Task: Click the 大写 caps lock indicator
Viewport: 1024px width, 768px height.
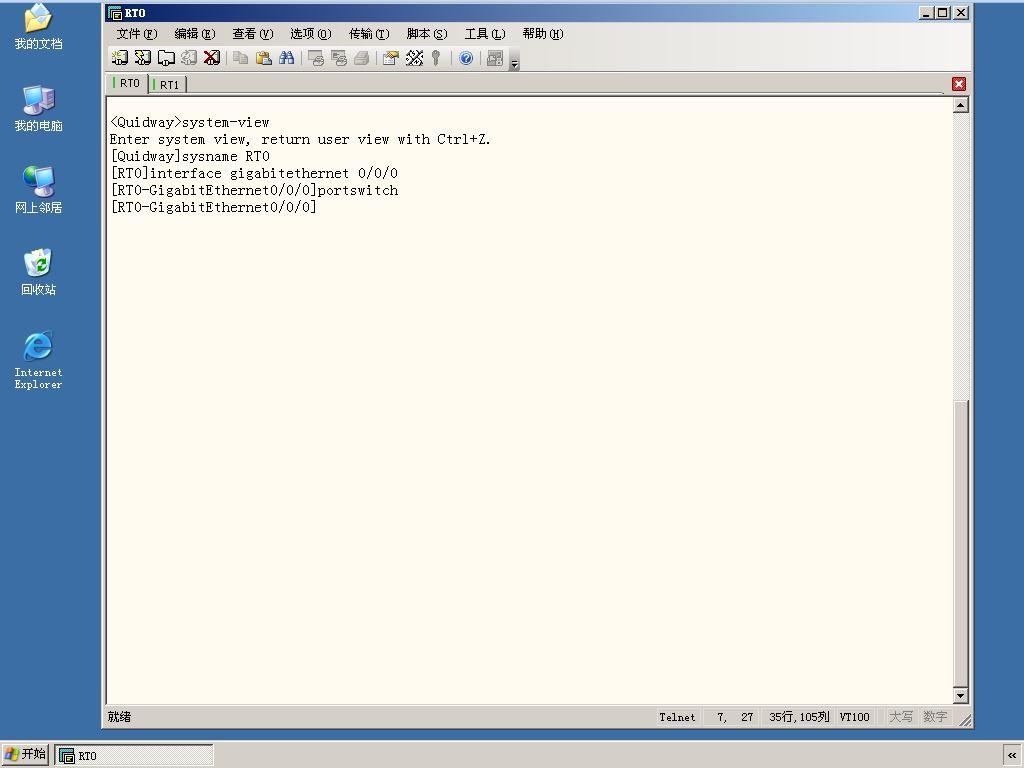Action: tap(901, 717)
